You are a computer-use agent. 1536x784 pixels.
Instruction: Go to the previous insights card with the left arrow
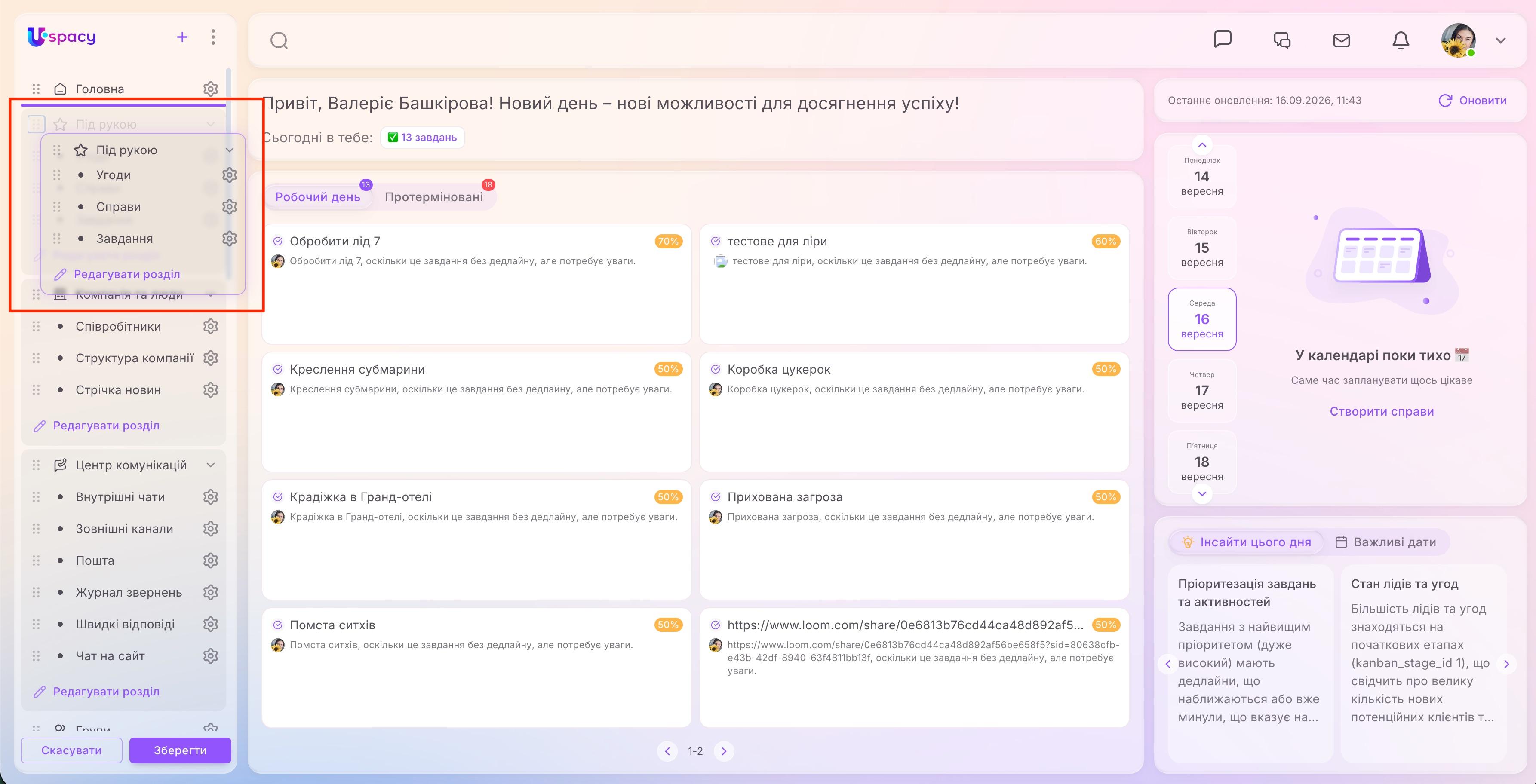pos(1167,664)
